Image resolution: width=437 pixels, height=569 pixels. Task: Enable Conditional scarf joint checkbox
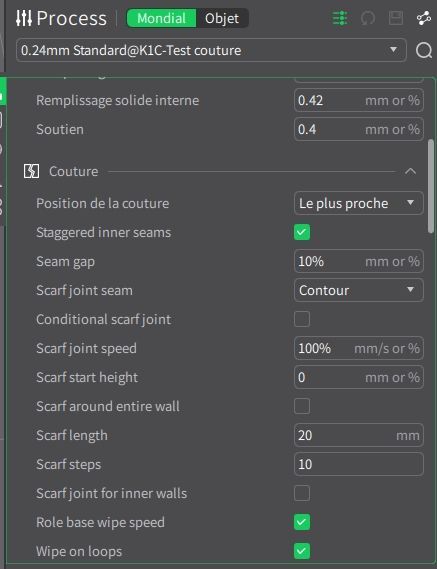coord(302,319)
